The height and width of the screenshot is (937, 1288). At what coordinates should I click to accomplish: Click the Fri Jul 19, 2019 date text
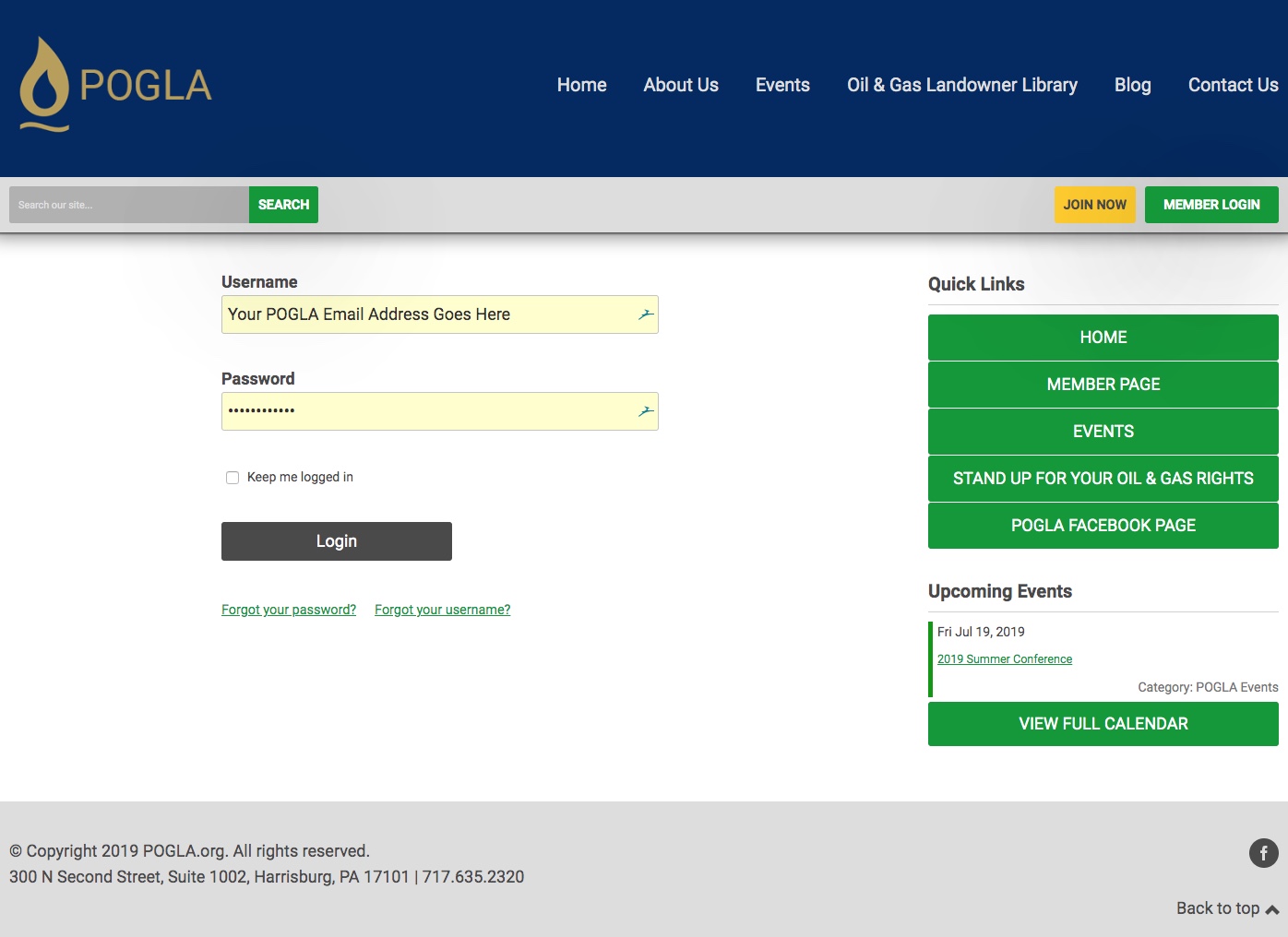pyautogui.click(x=981, y=632)
